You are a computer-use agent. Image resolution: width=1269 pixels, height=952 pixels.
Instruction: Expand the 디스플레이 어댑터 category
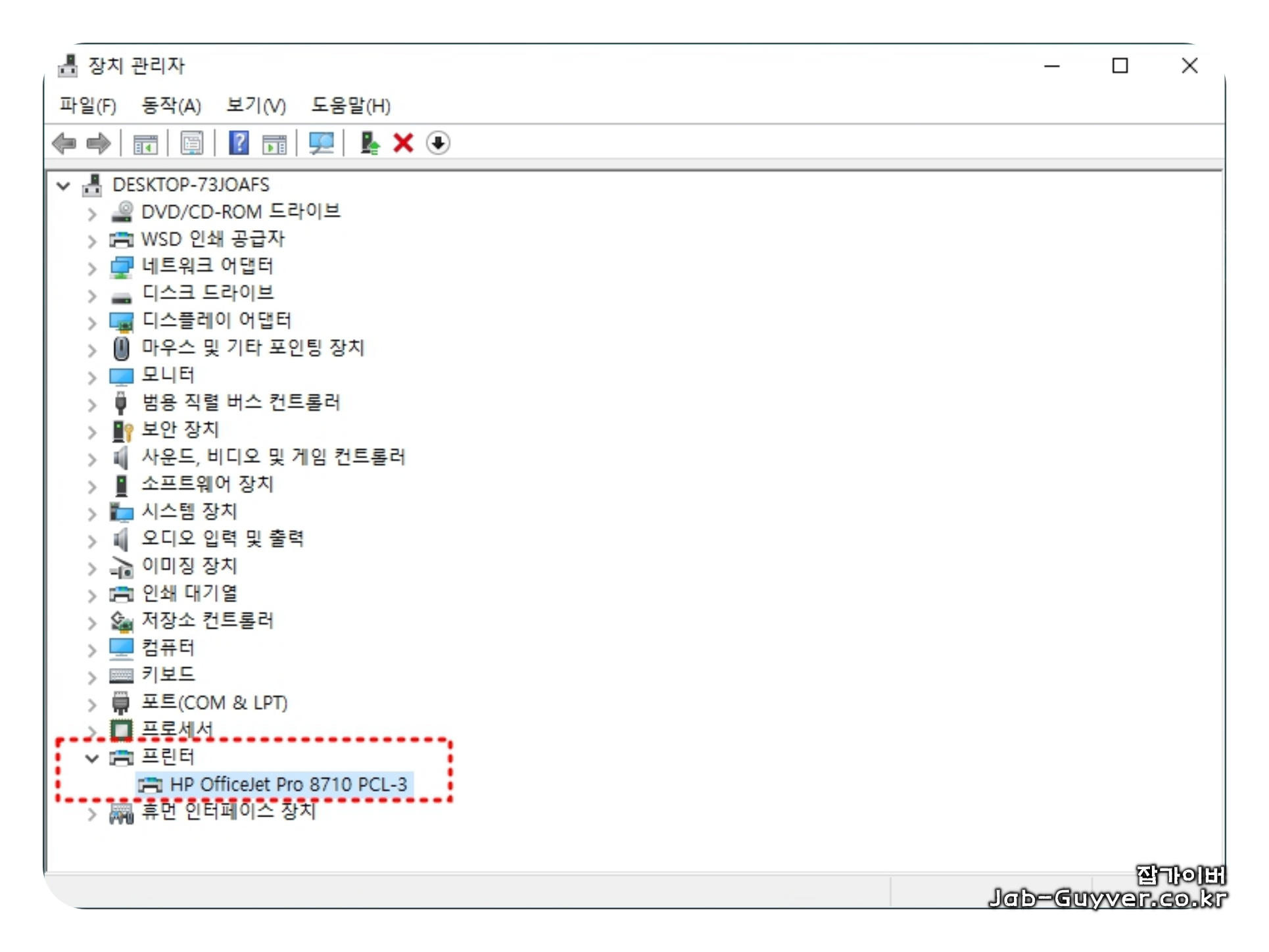[92, 323]
